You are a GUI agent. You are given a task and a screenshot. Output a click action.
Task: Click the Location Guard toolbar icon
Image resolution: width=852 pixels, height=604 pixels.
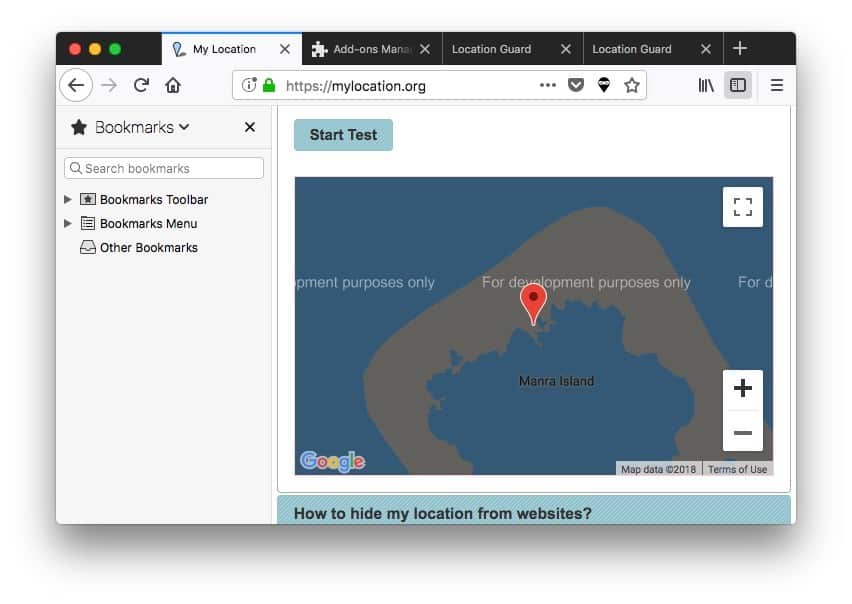pyautogui.click(x=603, y=86)
